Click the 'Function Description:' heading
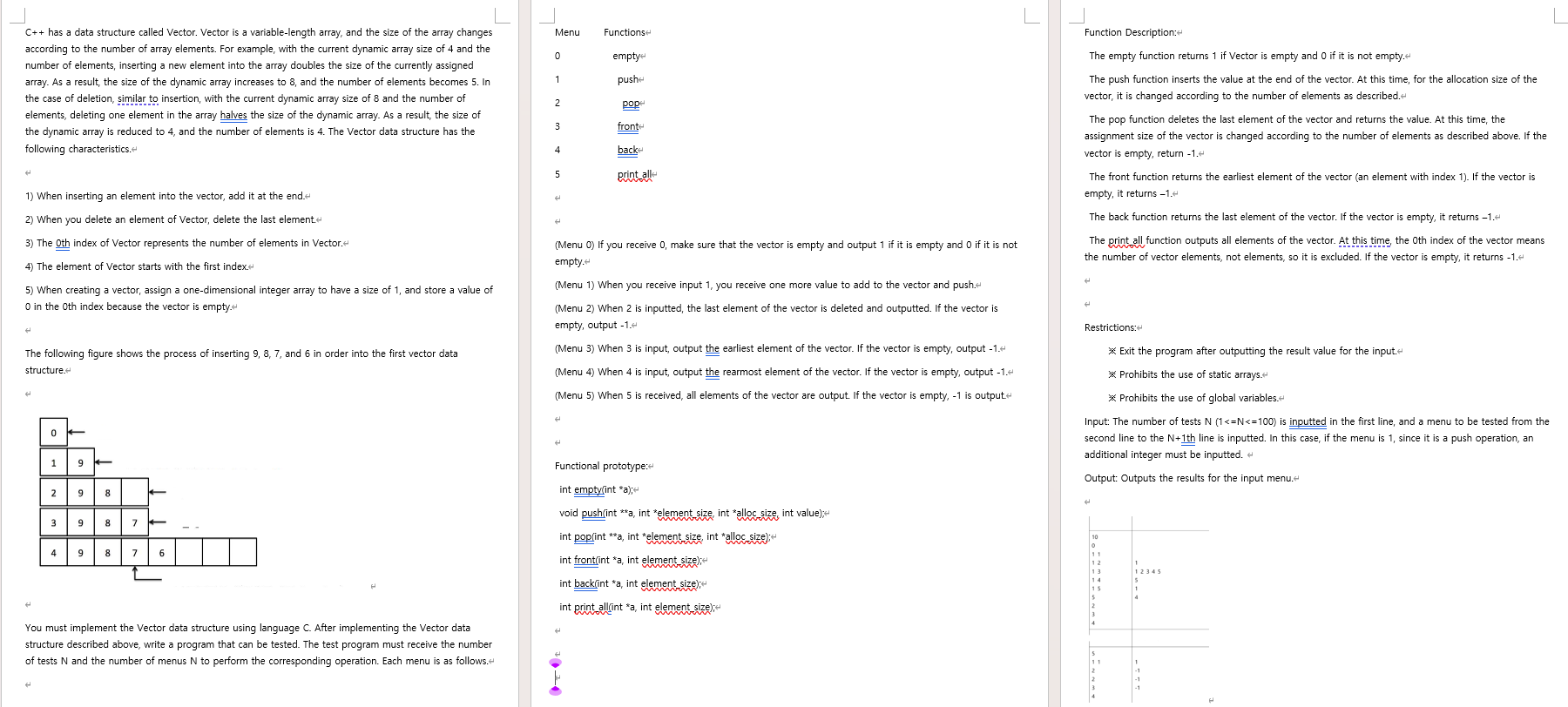The image size is (1568, 707). click(x=1130, y=32)
